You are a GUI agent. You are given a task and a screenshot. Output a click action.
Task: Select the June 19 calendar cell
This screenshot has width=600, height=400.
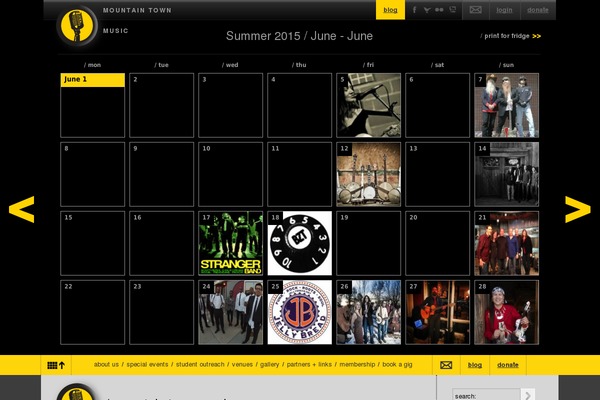(x=368, y=243)
